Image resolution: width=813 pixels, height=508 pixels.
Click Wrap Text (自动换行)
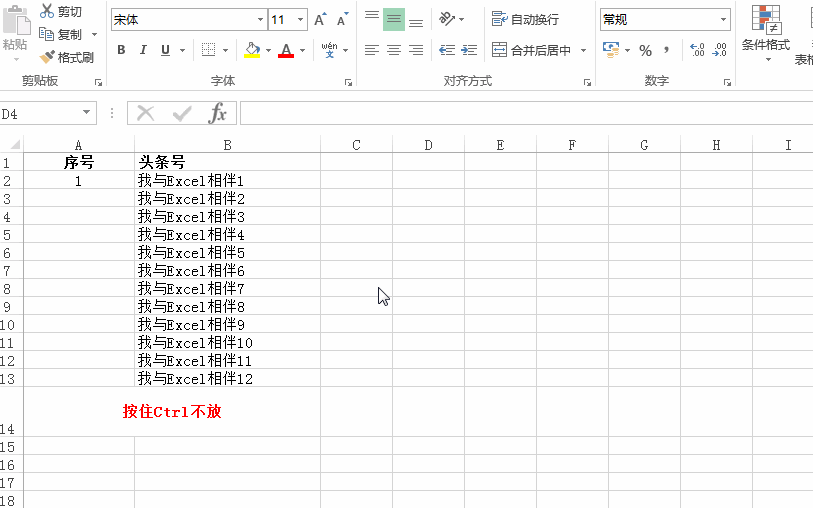525,19
